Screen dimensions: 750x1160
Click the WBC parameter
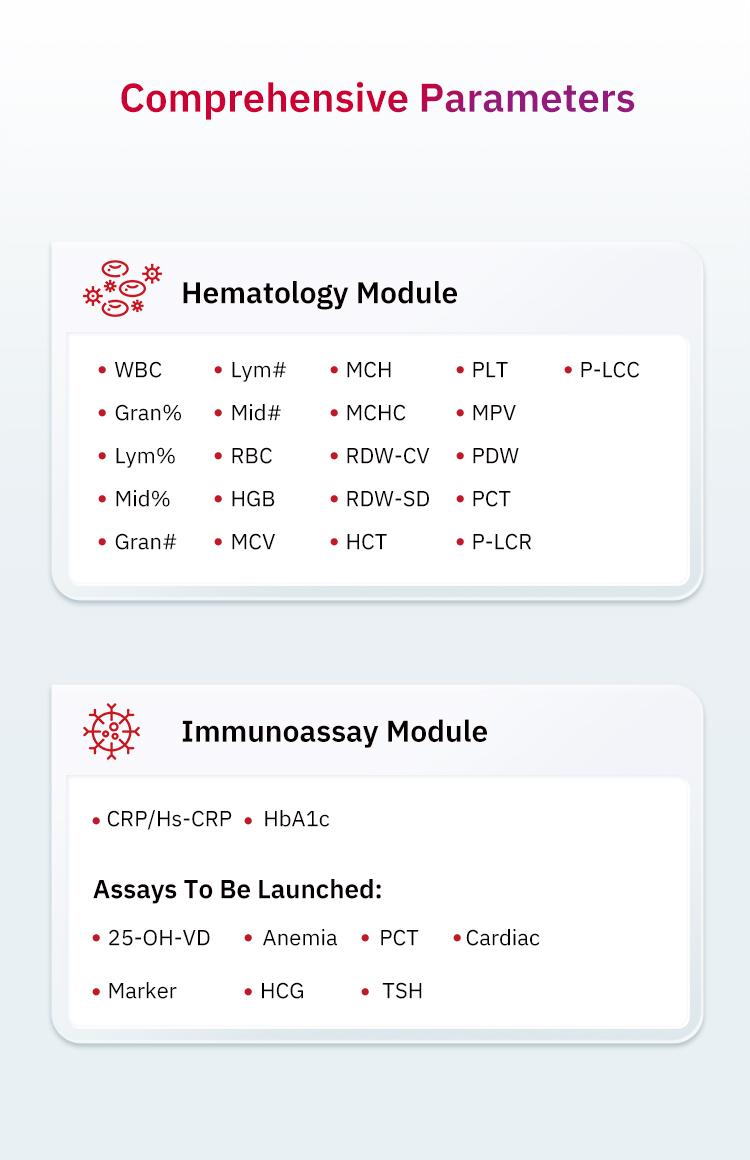pyautogui.click(x=138, y=370)
